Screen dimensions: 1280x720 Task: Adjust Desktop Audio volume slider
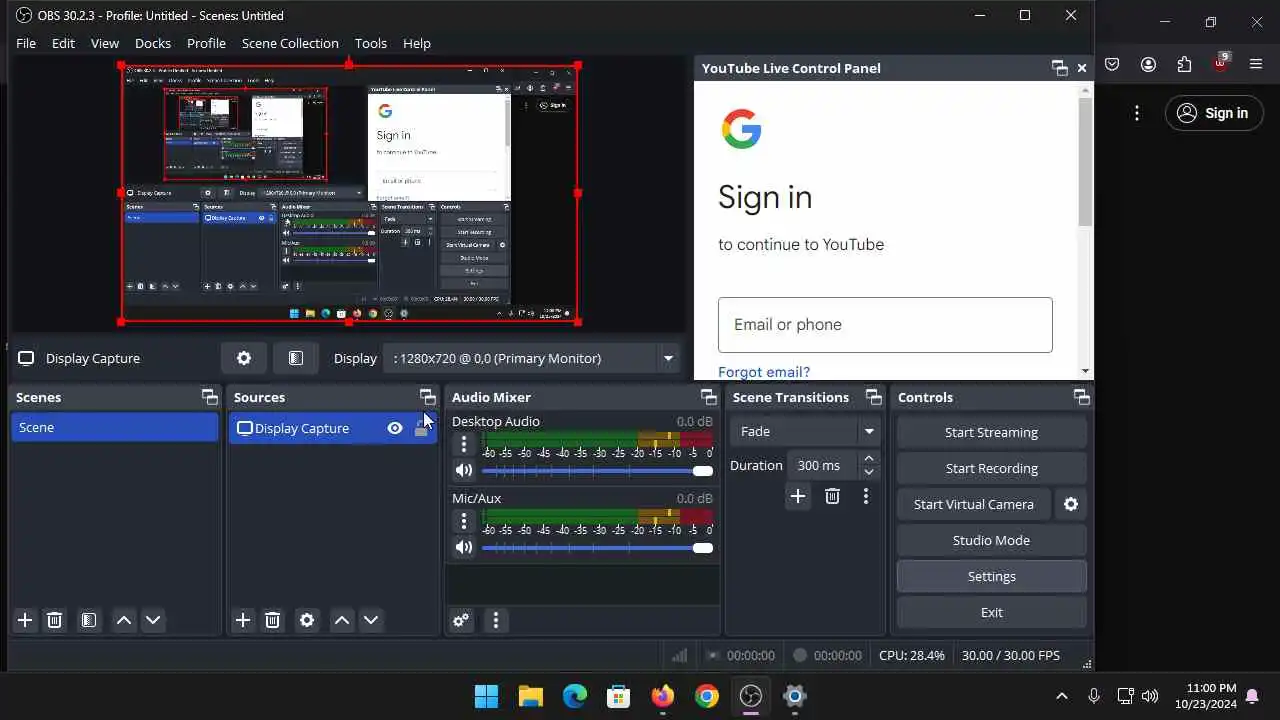(x=597, y=470)
